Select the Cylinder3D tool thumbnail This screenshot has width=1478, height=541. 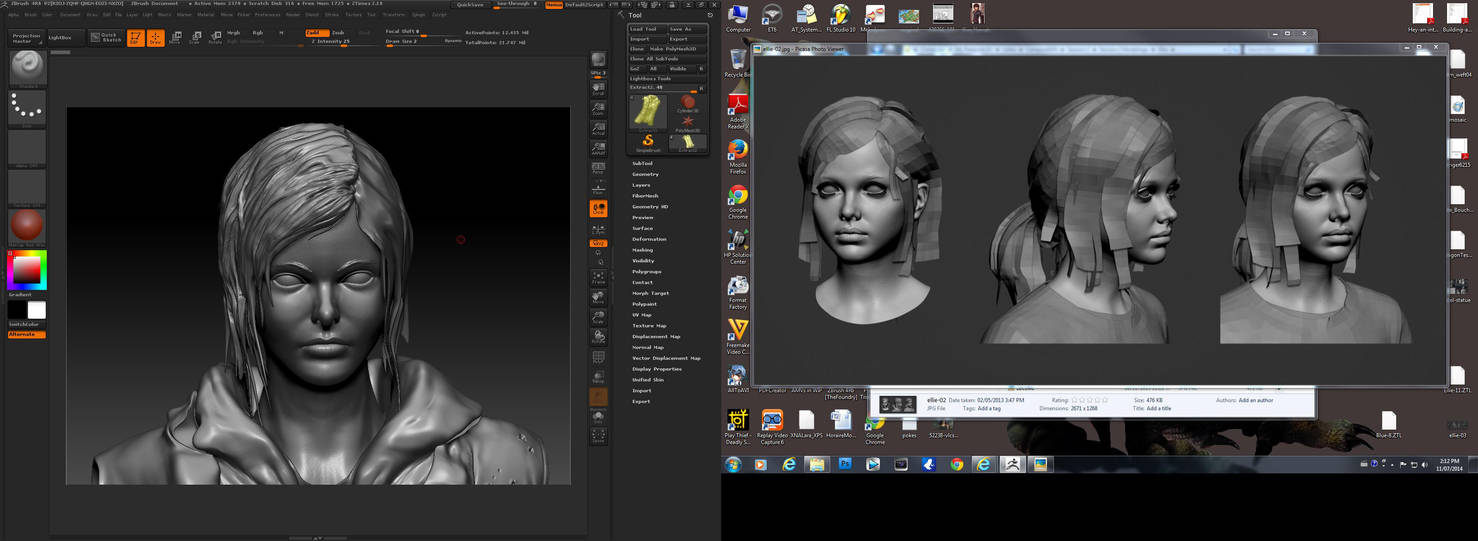click(x=687, y=103)
